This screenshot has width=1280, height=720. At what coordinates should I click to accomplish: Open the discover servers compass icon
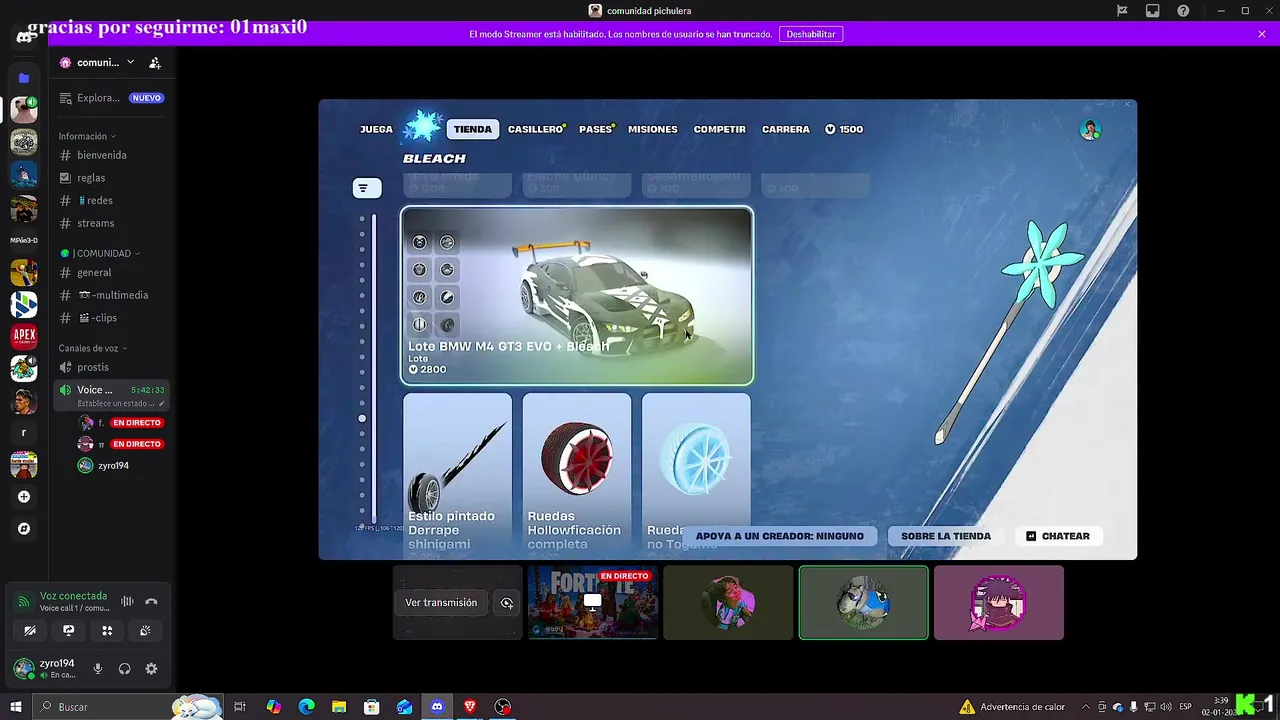click(24, 529)
